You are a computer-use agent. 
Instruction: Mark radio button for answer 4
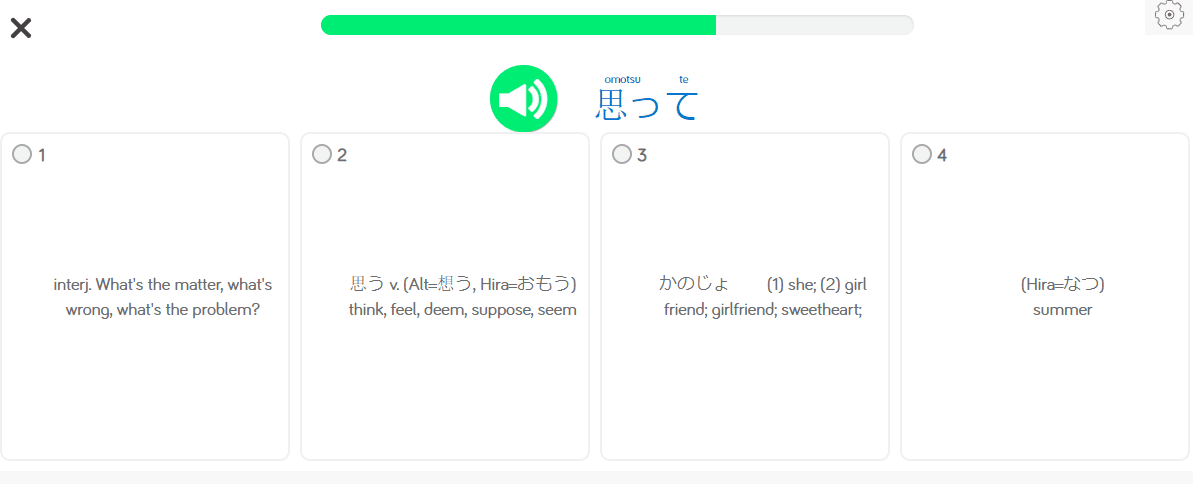(x=921, y=154)
